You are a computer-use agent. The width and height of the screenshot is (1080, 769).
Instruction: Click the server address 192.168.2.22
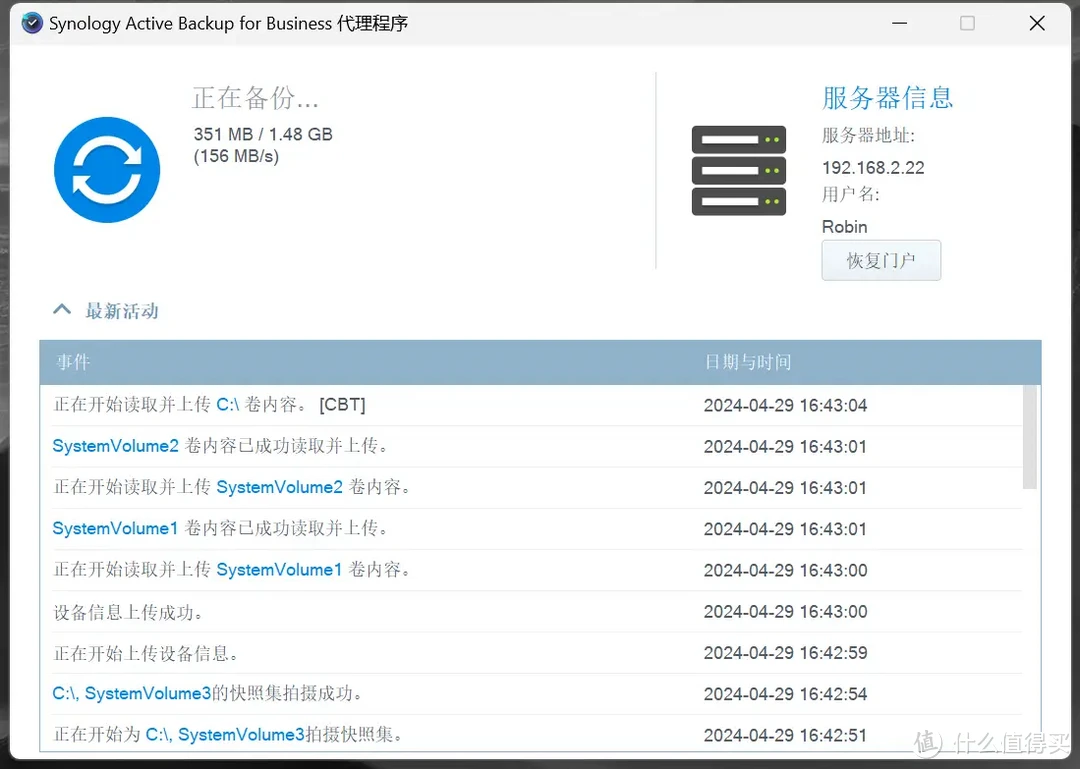coord(873,167)
